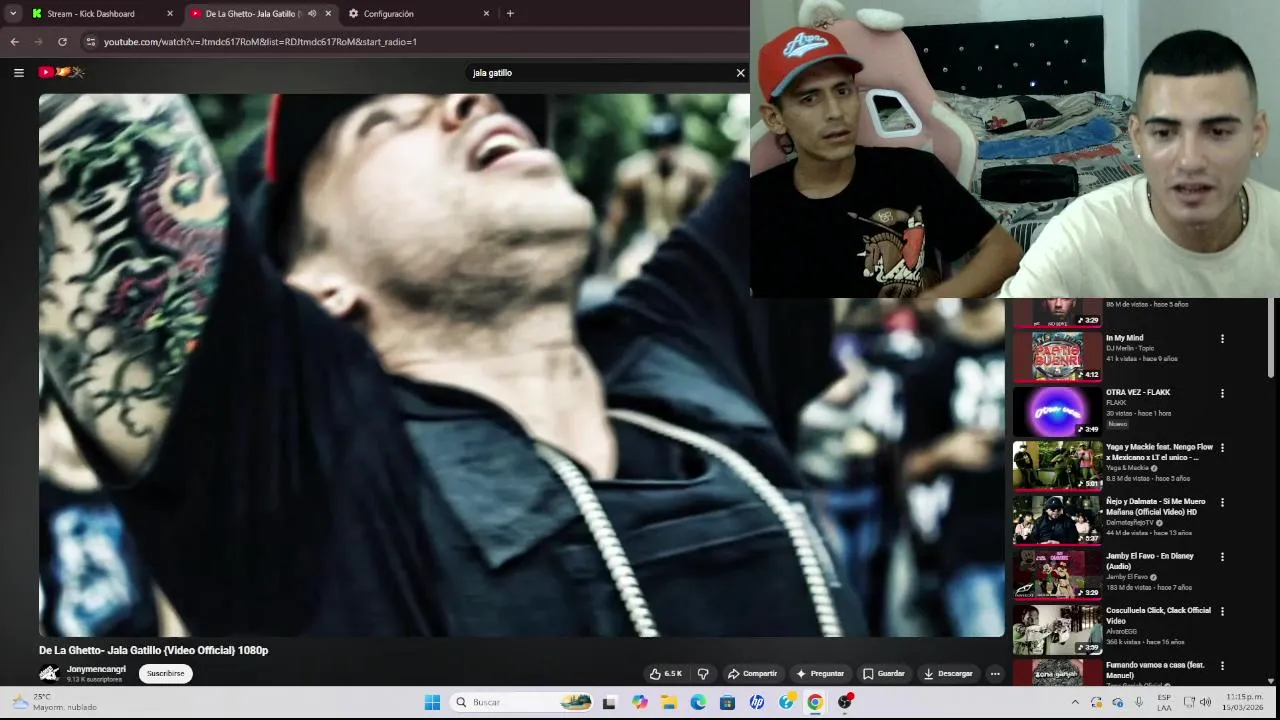Click the main video player frame
Image resolution: width=1280 pixels, height=720 pixels.
click(x=521, y=365)
